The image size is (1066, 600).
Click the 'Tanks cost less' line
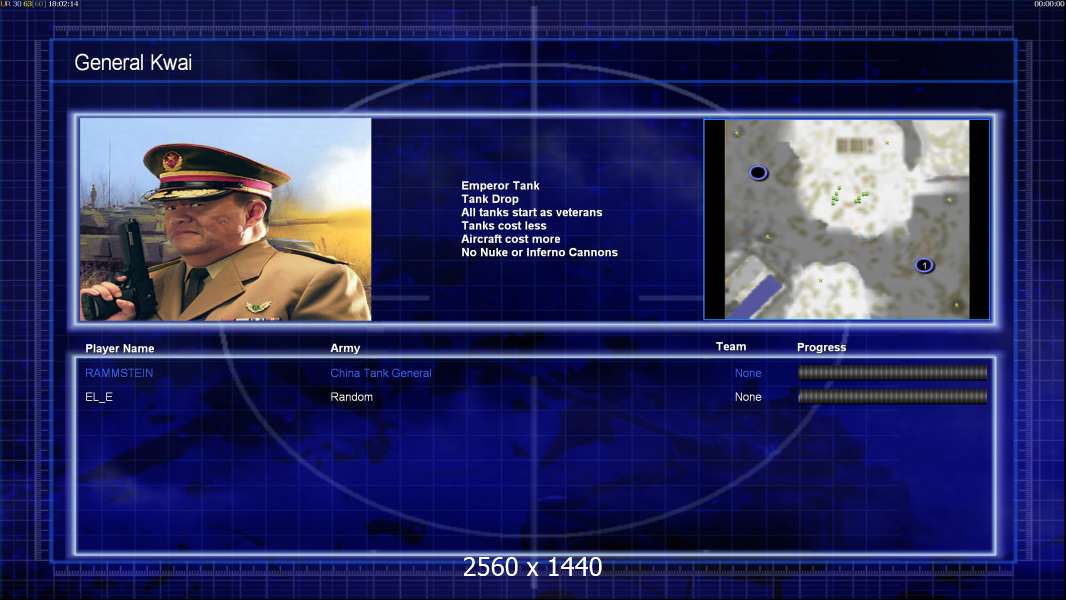pyautogui.click(x=504, y=226)
